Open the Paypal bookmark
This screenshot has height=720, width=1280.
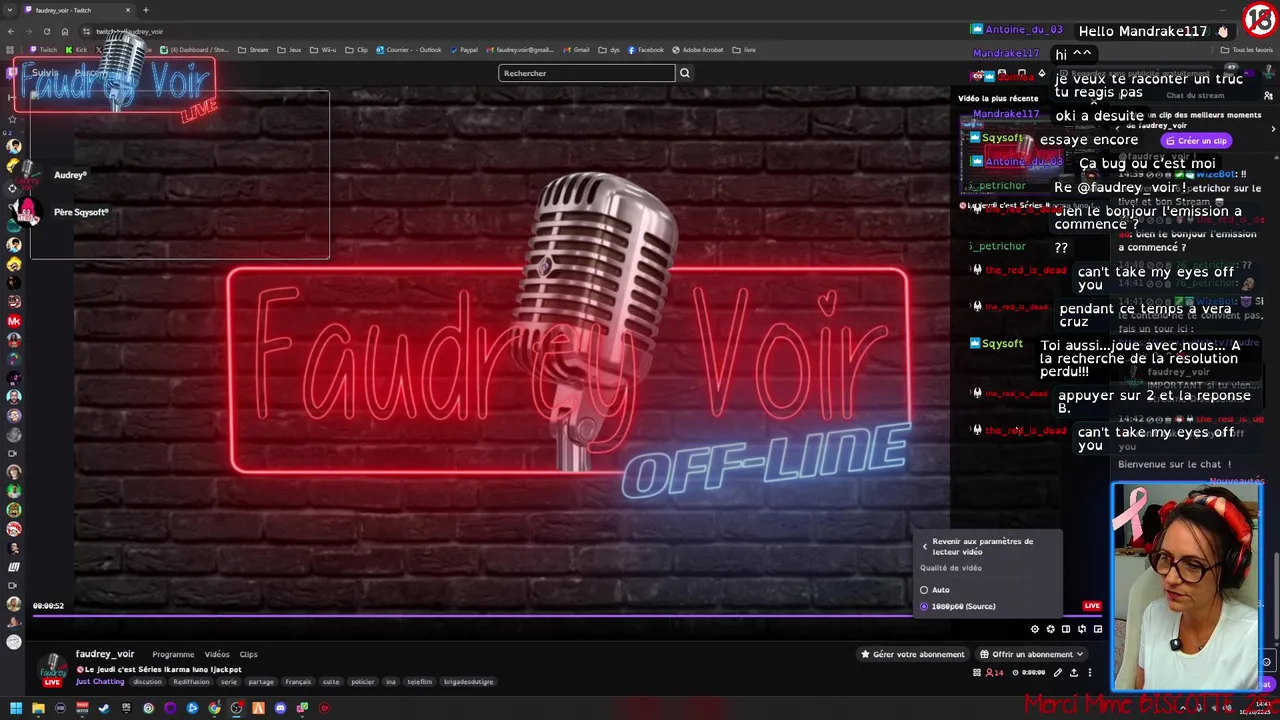(x=465, y=50)
